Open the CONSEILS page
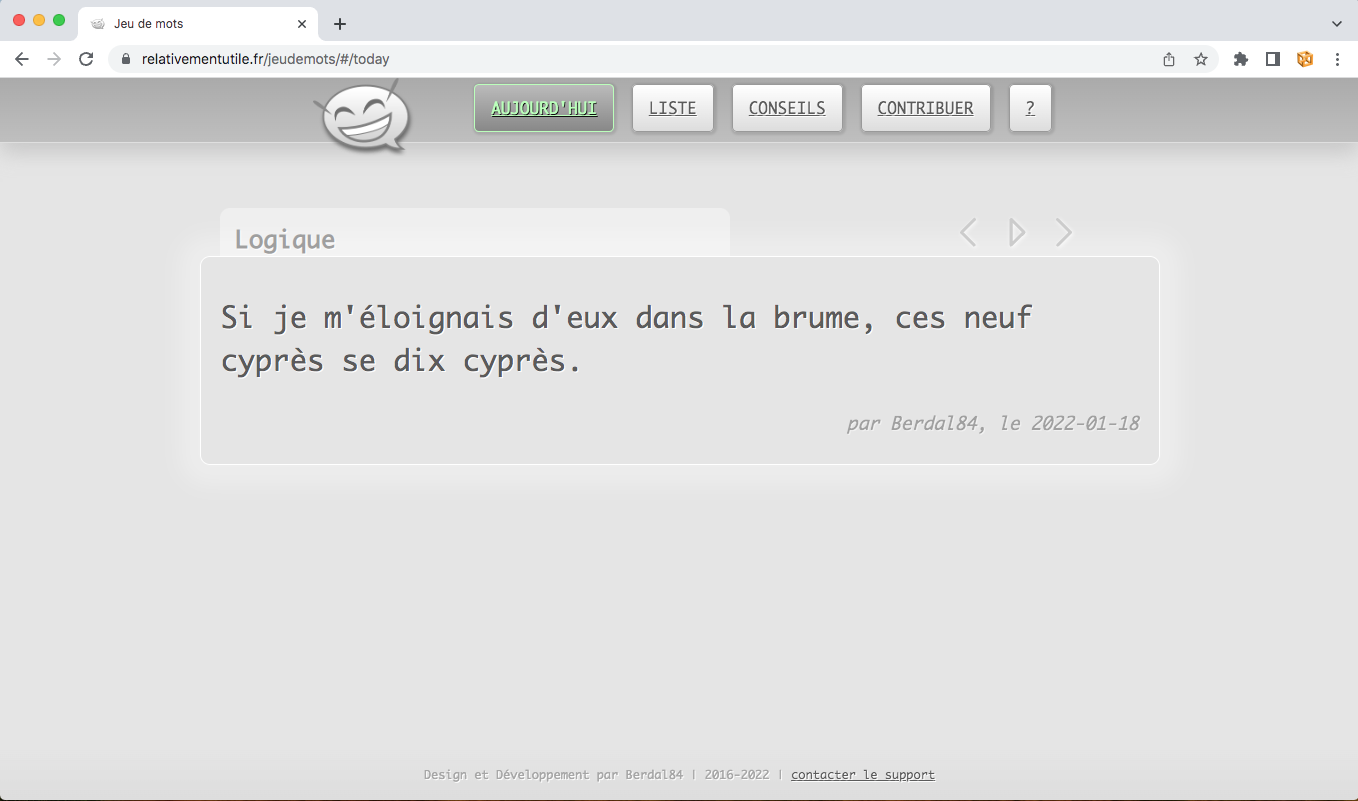Viewport: 1358px width, 801px height. (x=787, y=108)
